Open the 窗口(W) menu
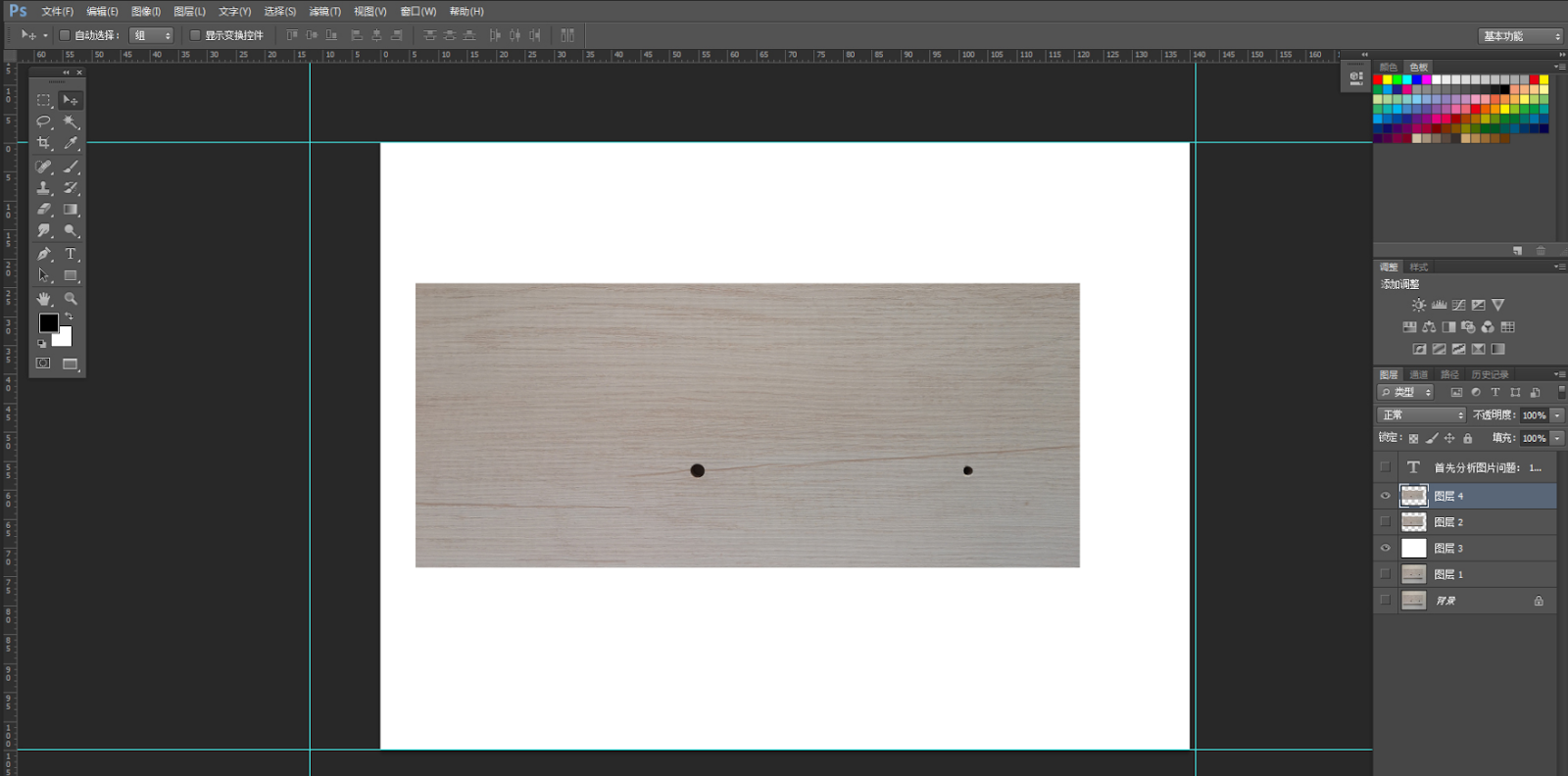 tap(418, 12)
